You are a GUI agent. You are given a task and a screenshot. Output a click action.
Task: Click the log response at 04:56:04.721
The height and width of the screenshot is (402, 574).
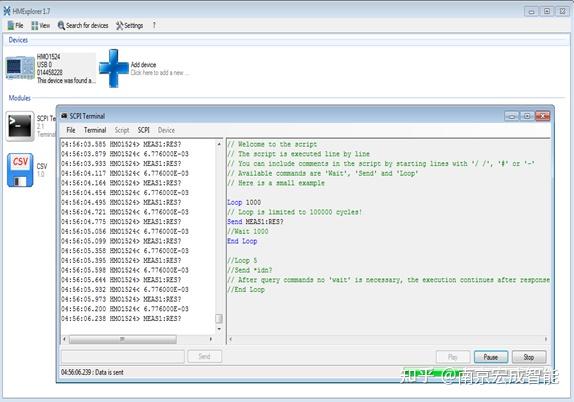[125, 212]
